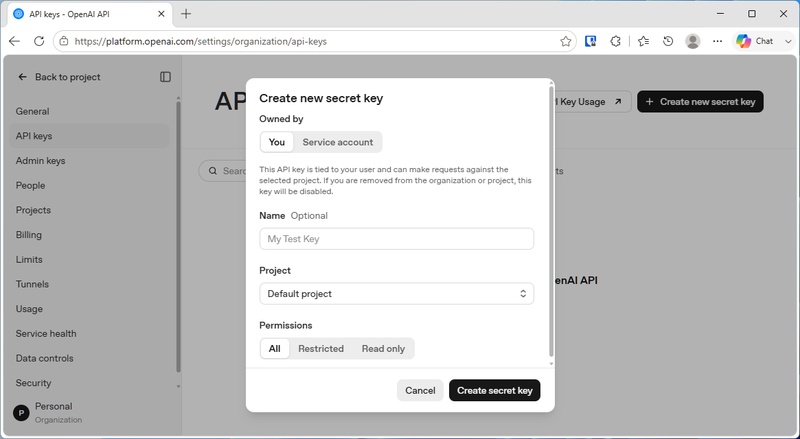Bookmark page with the star icon
The image size is (800, 439).
pyautogui.click(x=565, y=41)
